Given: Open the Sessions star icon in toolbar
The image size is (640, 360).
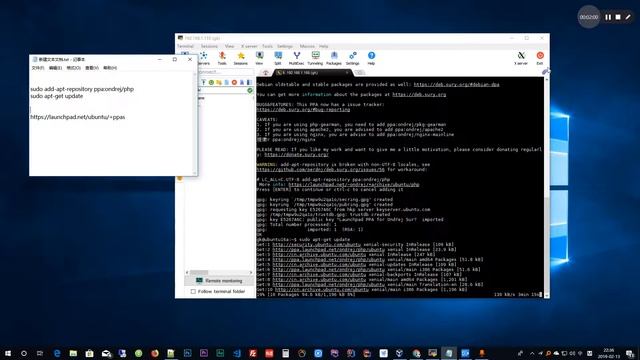Looking at the screenshot, I should [240, 58].
